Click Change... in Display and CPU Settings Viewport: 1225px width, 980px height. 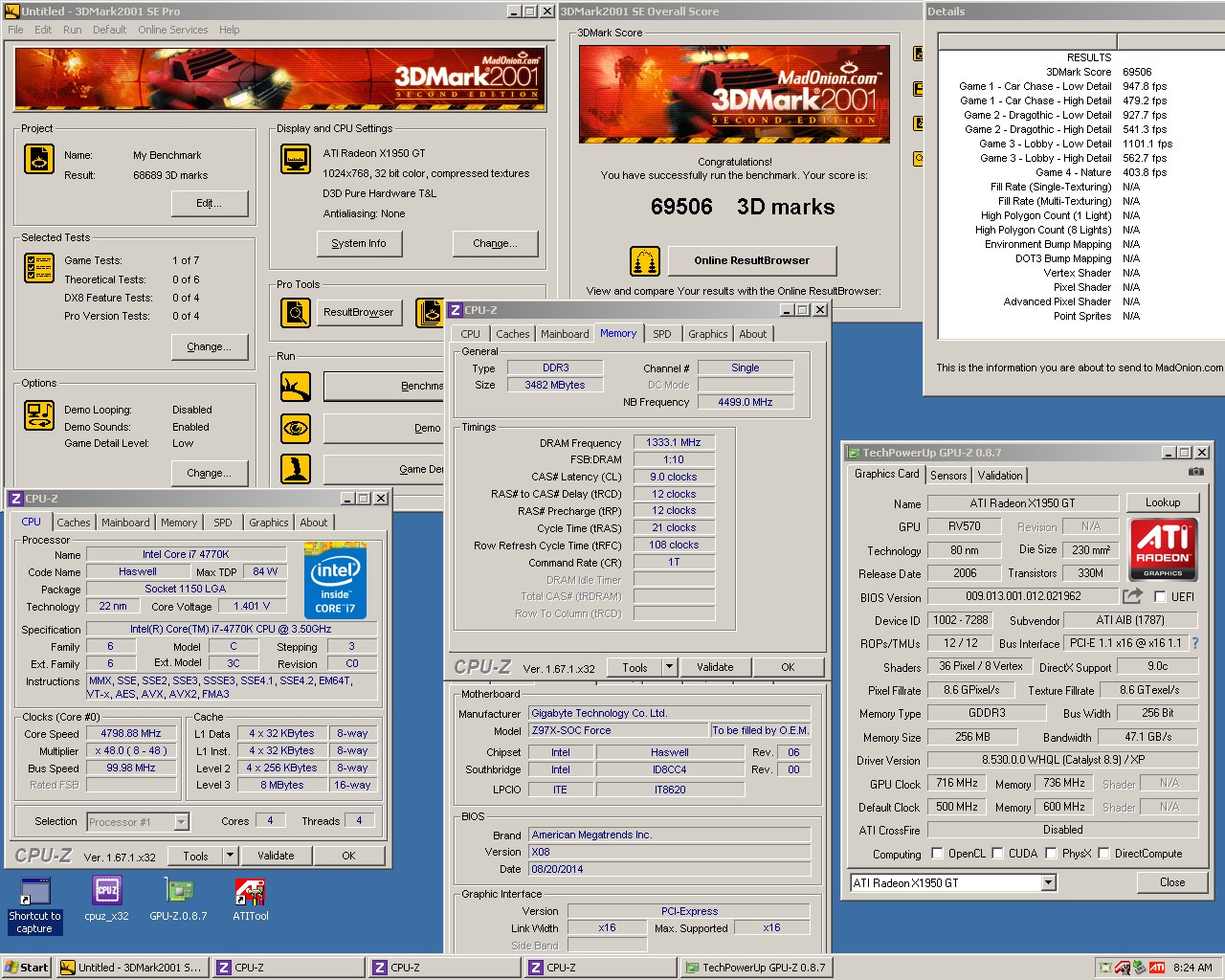[x=495, y=243]
